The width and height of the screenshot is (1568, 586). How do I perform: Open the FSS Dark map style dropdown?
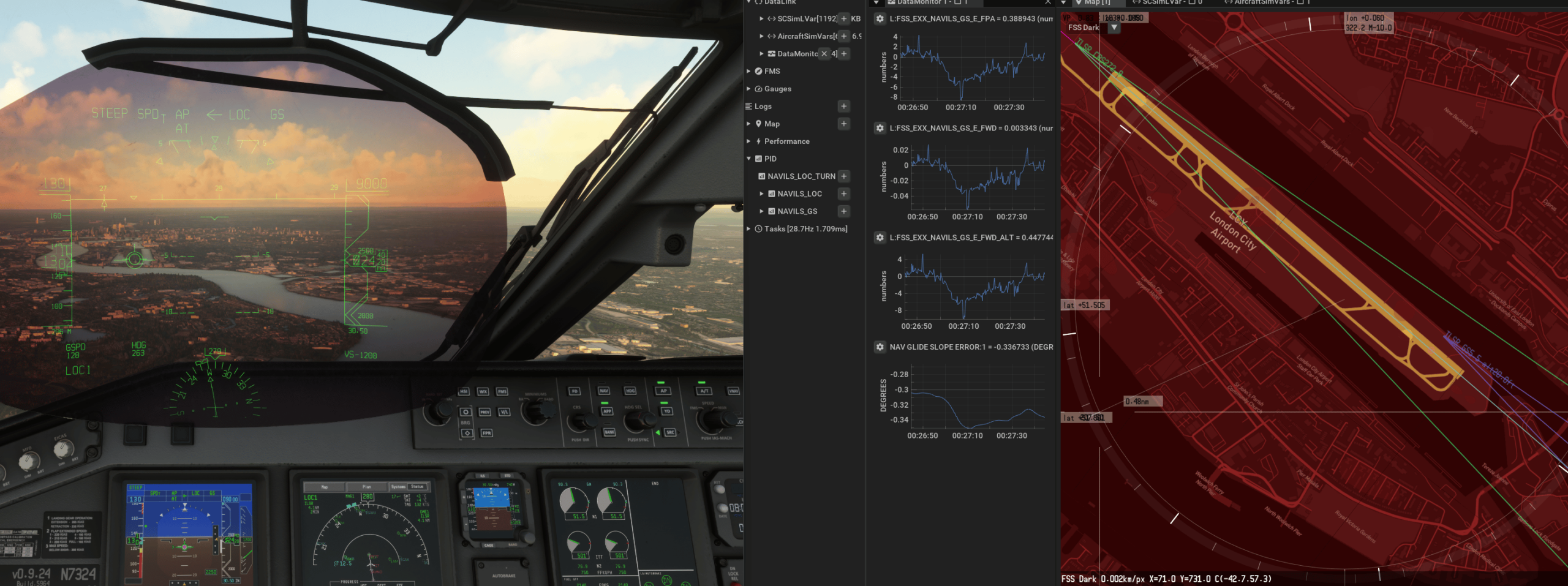1114,28
